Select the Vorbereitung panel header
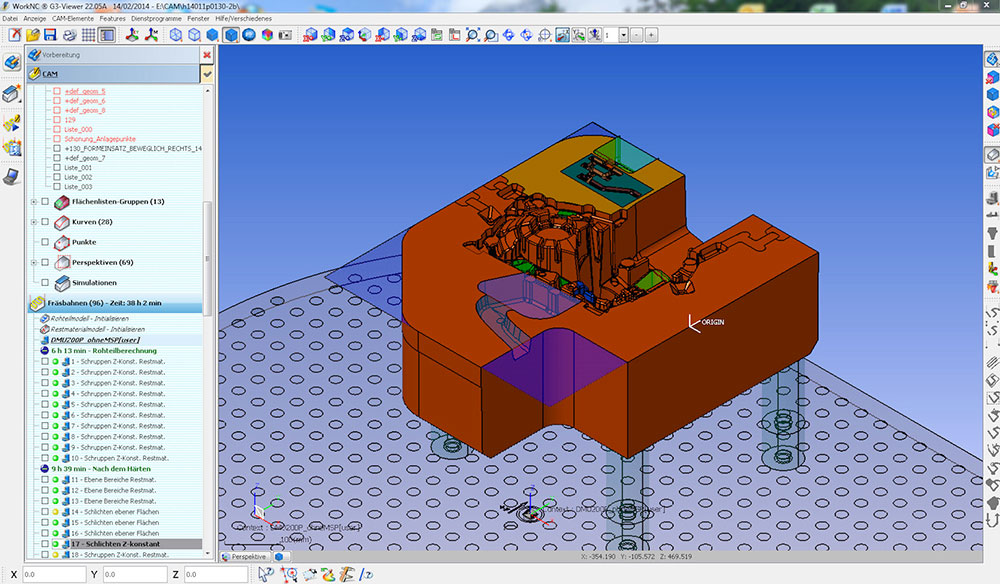1000x584 pixels. click(114, 55)
